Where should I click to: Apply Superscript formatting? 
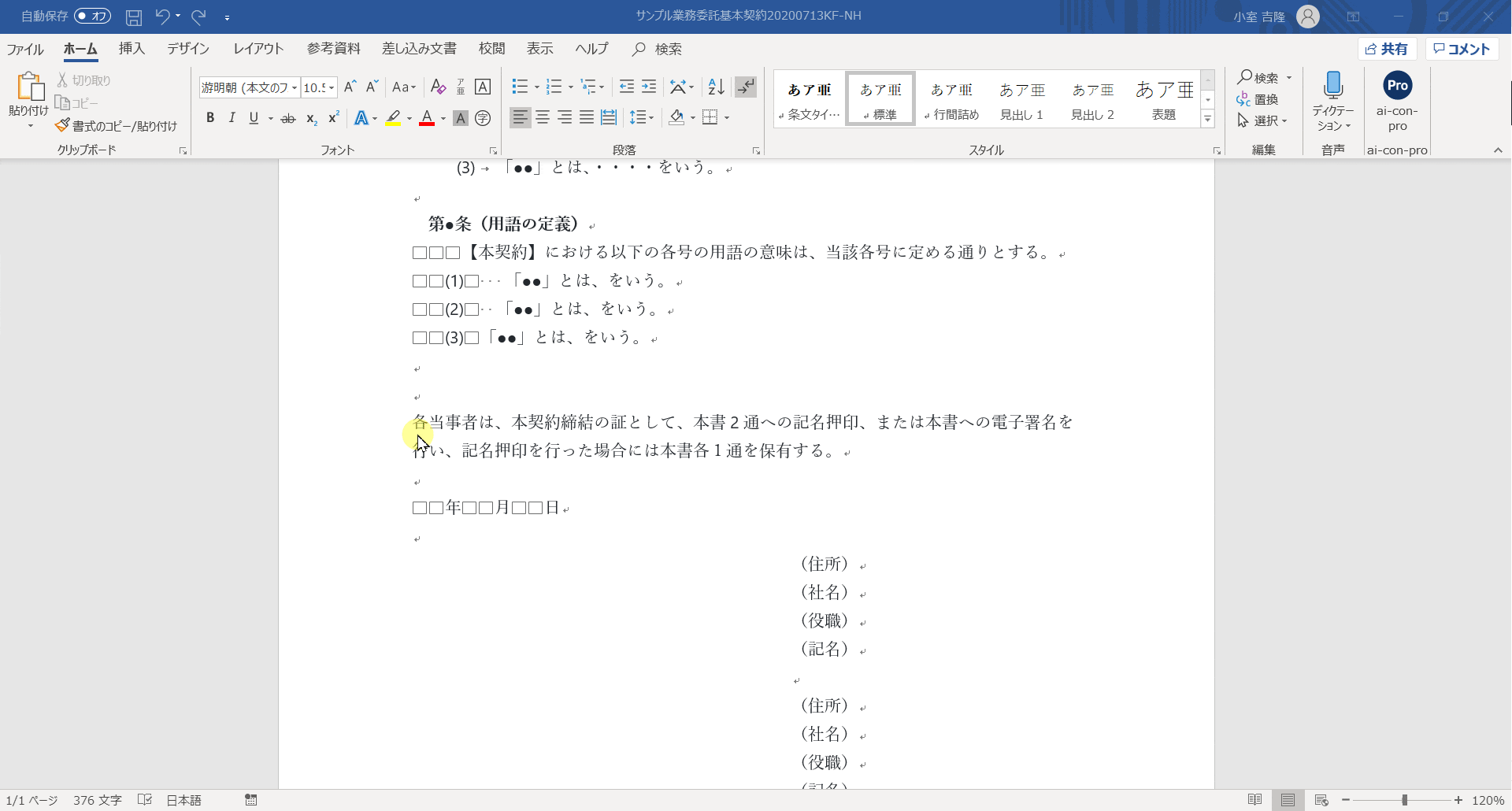click(333, 118)
